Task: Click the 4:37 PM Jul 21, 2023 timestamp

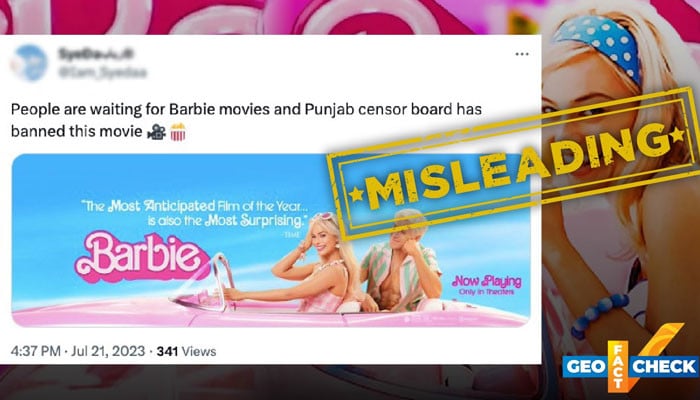Action: coord(78,351)
